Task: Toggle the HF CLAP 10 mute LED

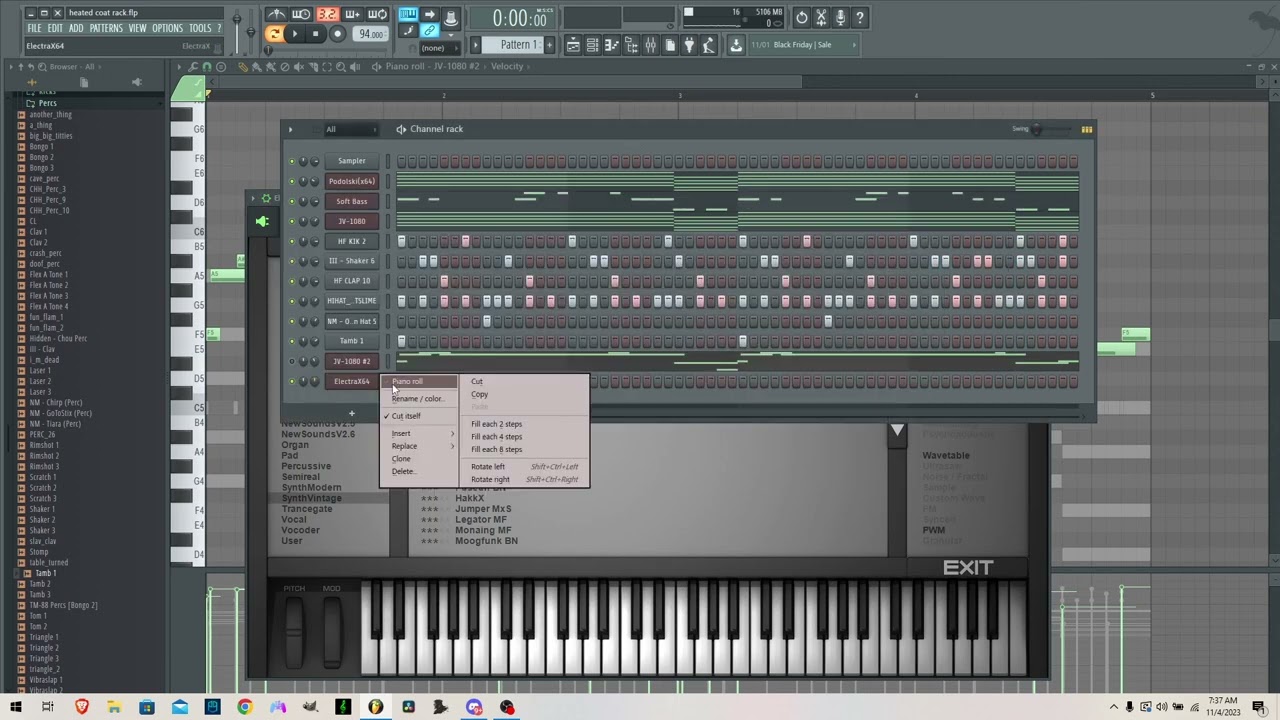Action: pos(292,281)
